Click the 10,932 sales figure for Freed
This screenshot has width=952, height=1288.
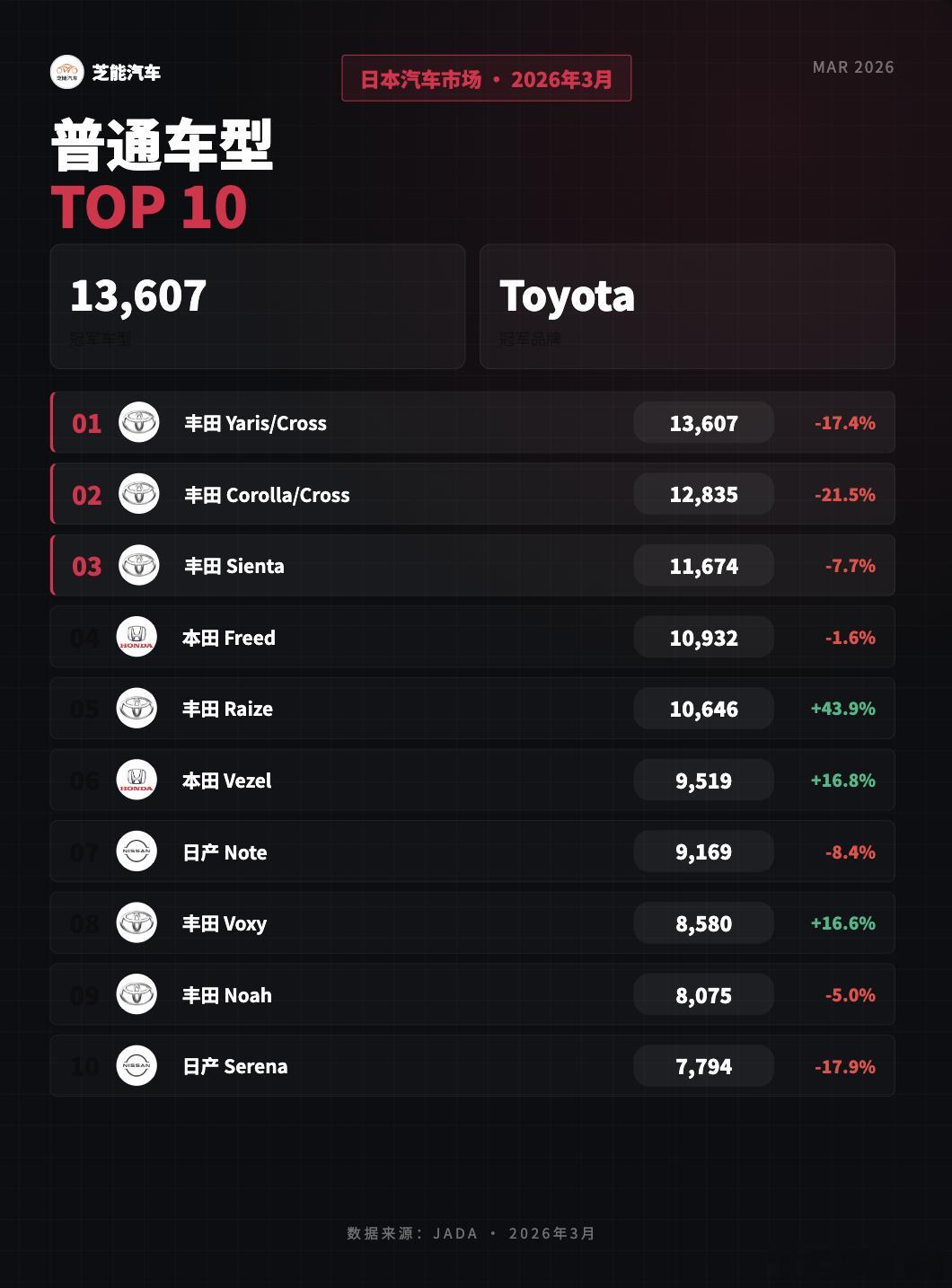pos(703,638)
